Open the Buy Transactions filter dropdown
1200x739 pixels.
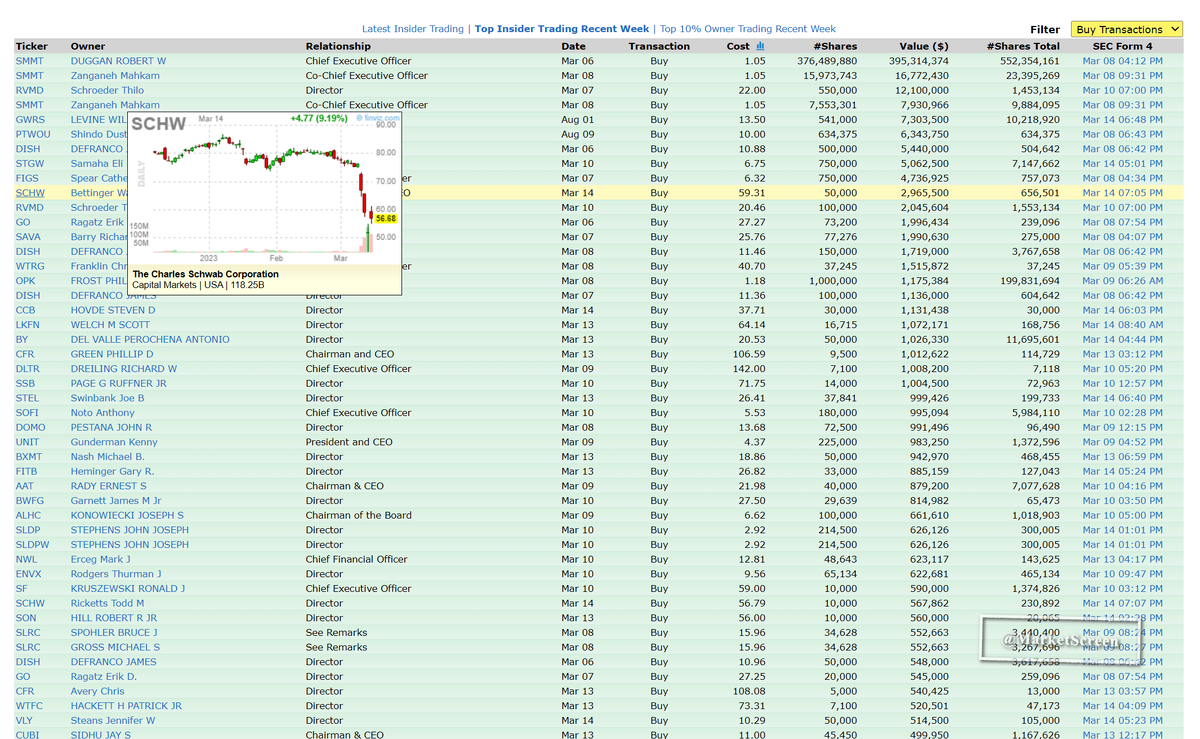(1126, 29)
